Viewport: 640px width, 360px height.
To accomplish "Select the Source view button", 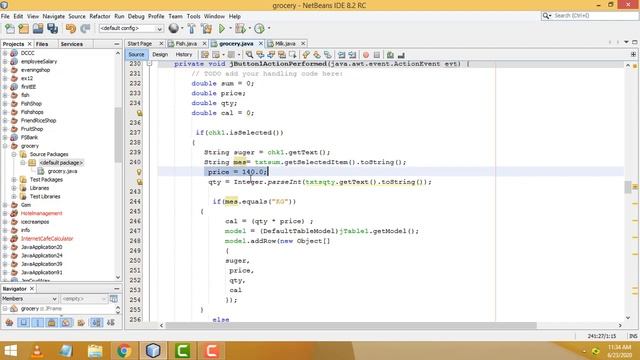I will click(x=136, y=54).
